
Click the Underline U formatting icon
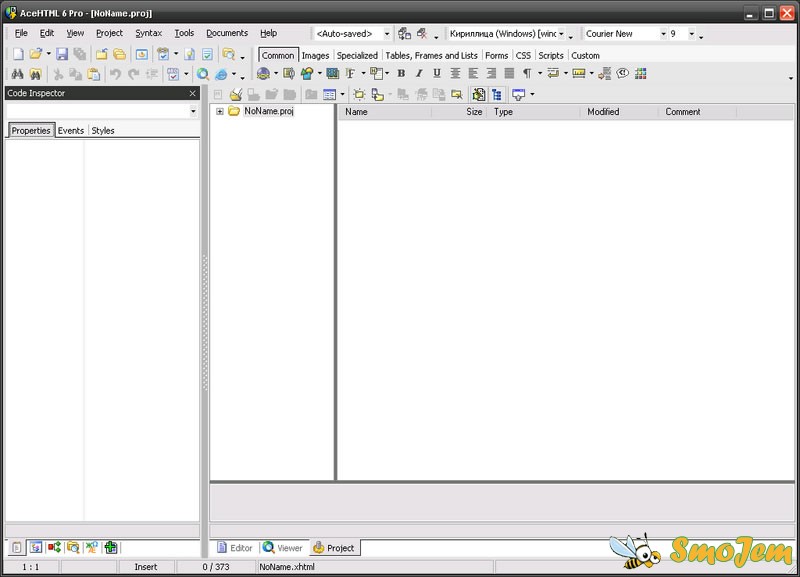pyautogui.click(x=437, y=73)
